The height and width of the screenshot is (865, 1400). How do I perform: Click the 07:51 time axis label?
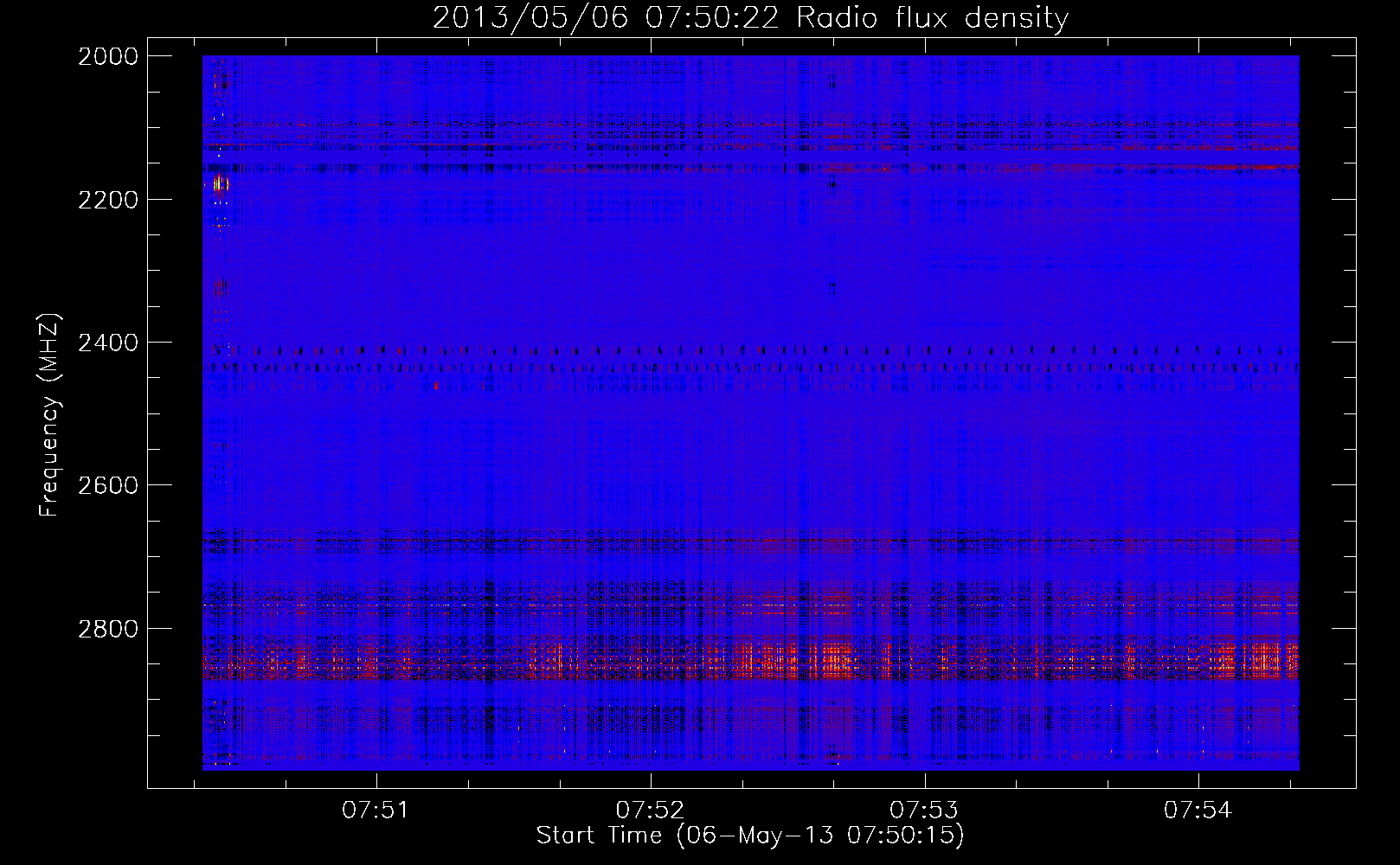(x=376, y=811)
